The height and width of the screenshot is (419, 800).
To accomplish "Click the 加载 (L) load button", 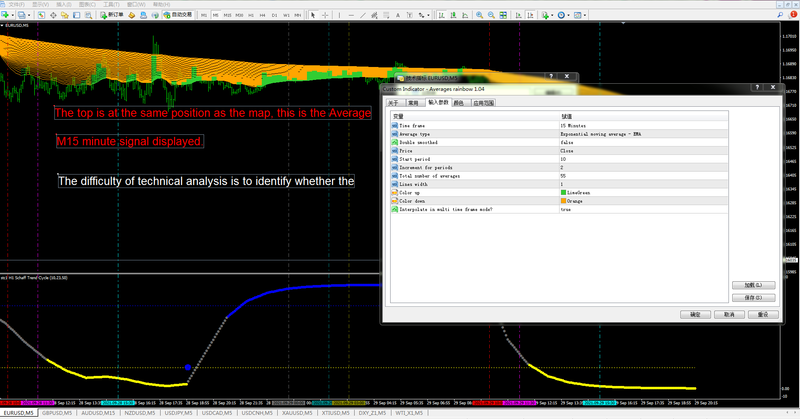I will pos(753,285).
